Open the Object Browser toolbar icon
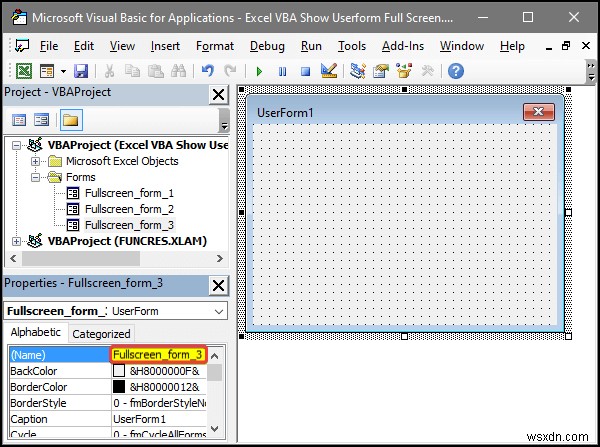The image size is (600, 447). coord(404,71)
